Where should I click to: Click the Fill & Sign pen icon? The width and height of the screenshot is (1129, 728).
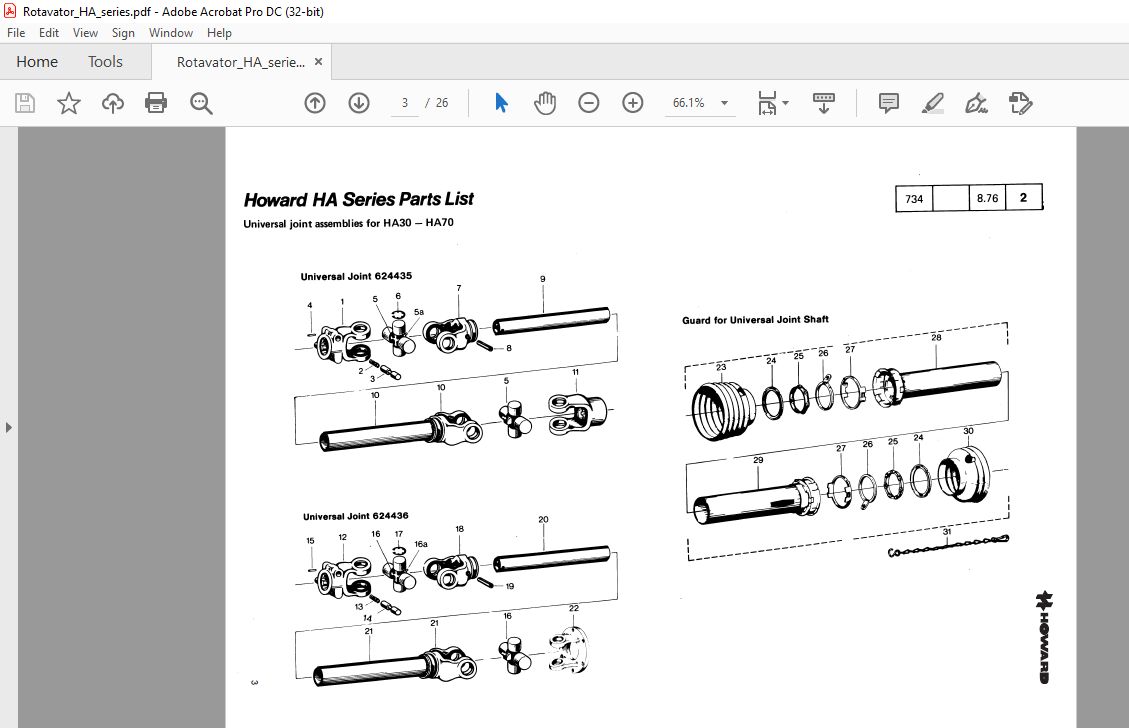tap(976, 102)
